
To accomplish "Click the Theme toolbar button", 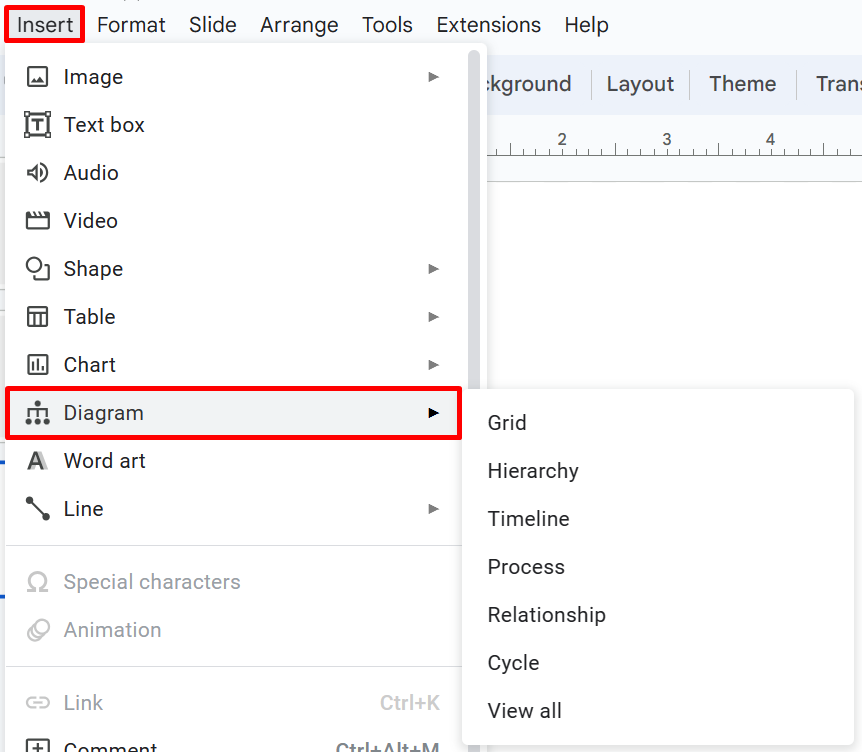I will 742,84.
